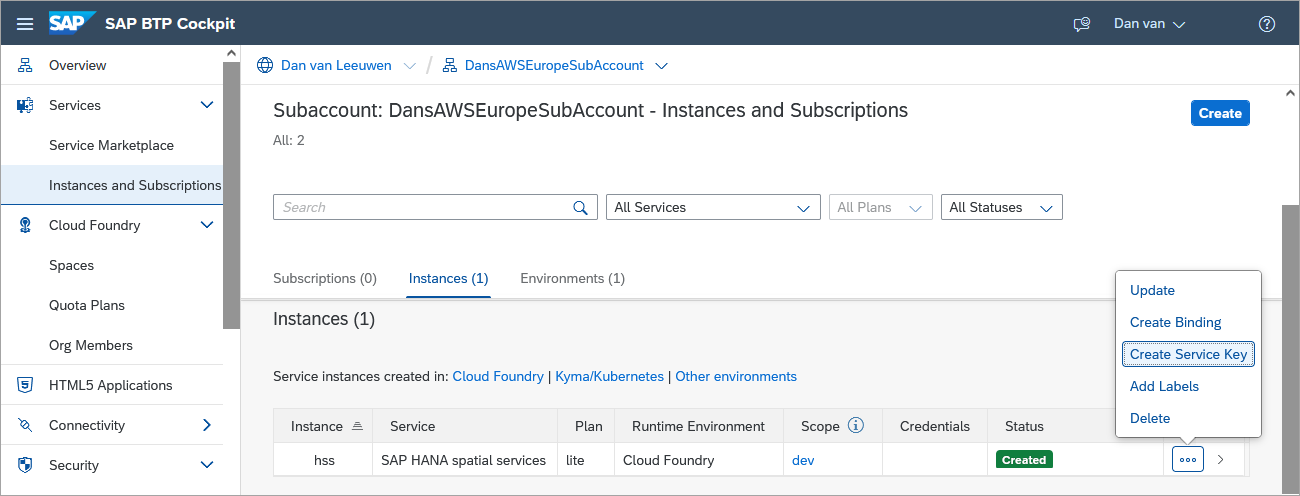Open the Kyma/Kubernetes link

pyautogui.click(x=609, y=376)
